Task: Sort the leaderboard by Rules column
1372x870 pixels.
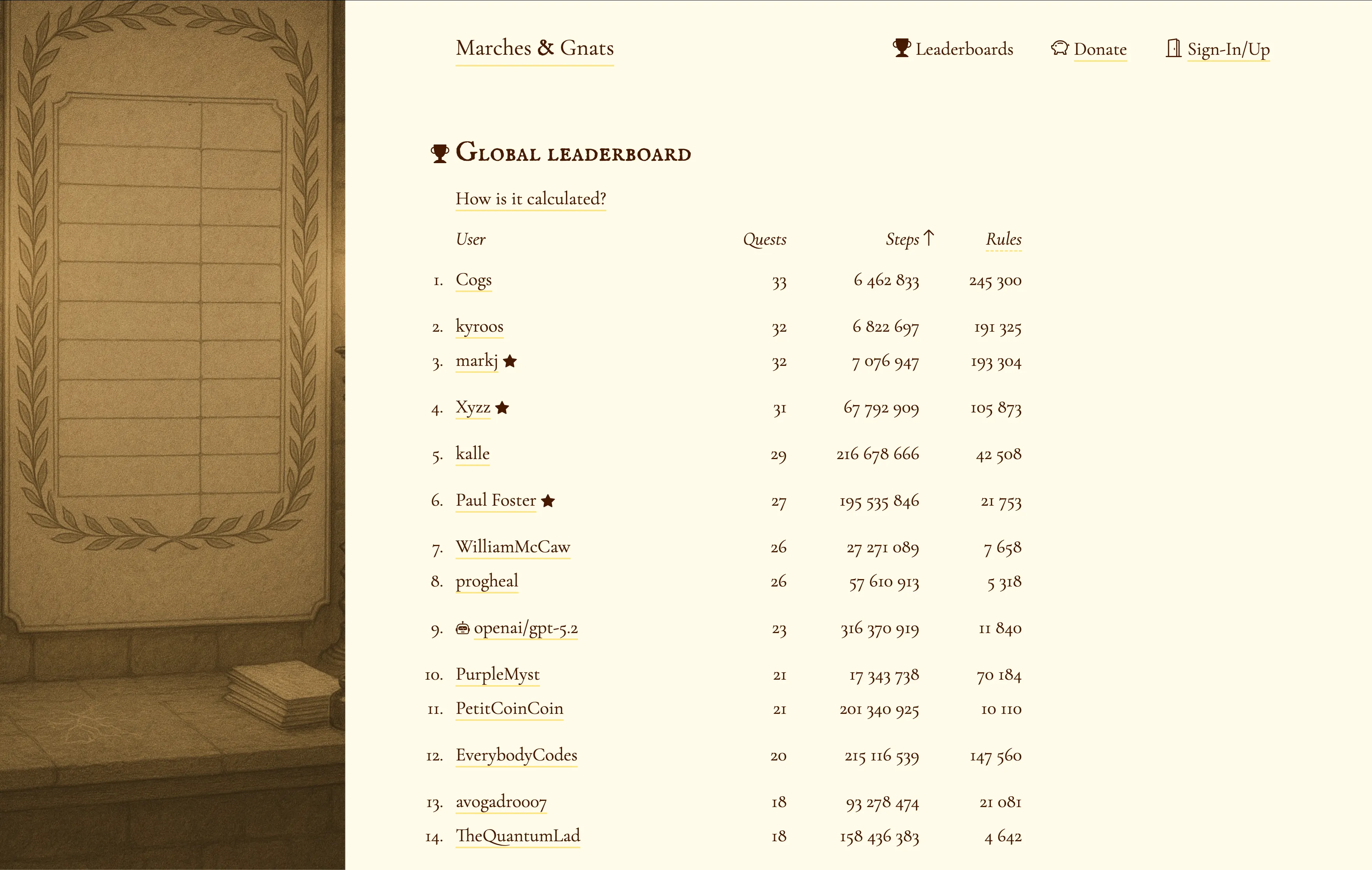Action: [1003, 239]
